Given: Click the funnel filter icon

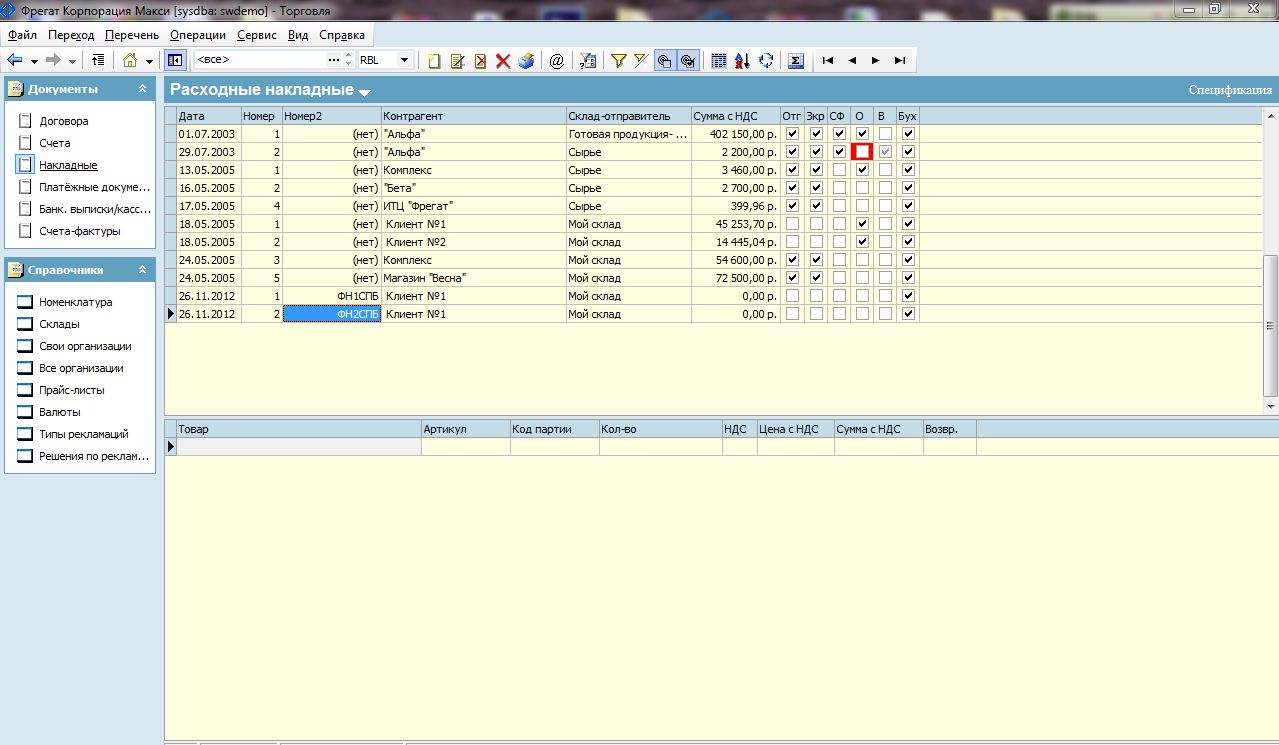Looking at the screenshot, I should pos(618,61).
